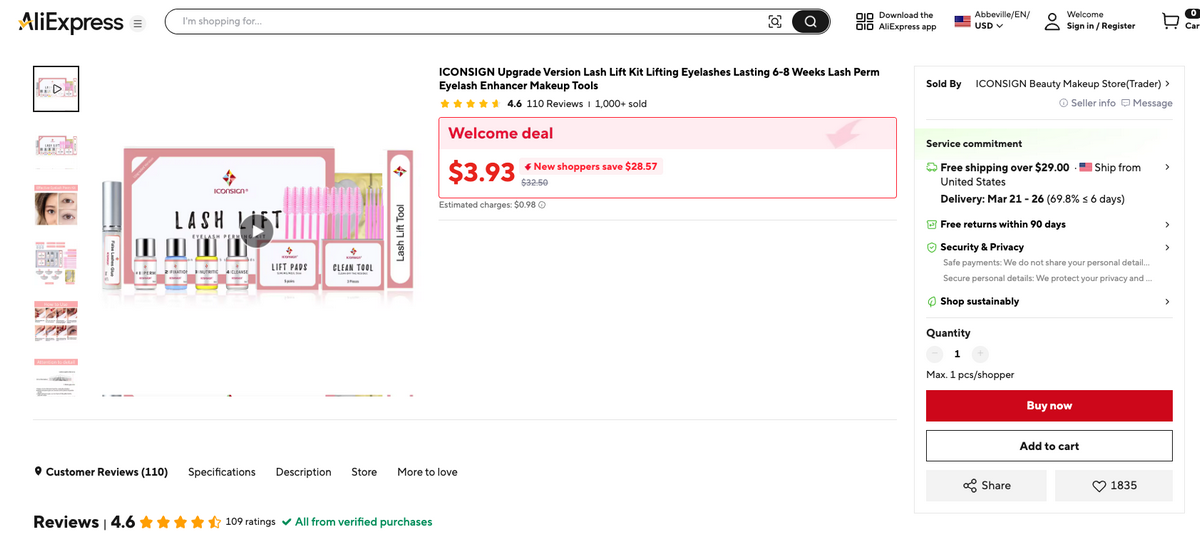The image size is (1200, 535).
Task: Click the estimated charges info icon
Action: point(542,205)
